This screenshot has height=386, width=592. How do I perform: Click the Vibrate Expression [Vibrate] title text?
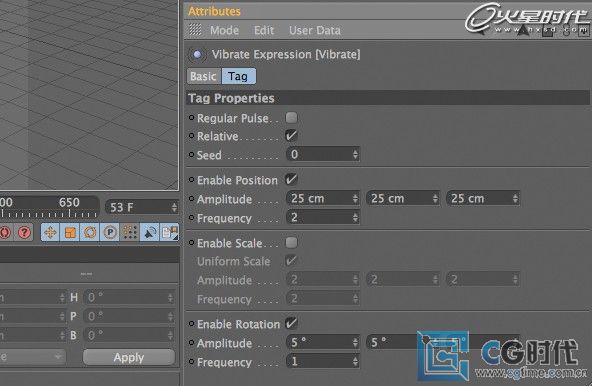click(x=286, y=54)
